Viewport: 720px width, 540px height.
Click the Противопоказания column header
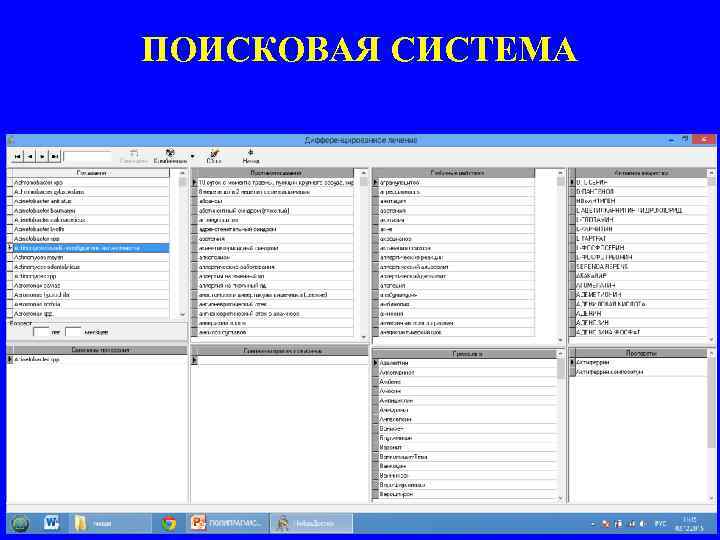[x=276, y=173]
